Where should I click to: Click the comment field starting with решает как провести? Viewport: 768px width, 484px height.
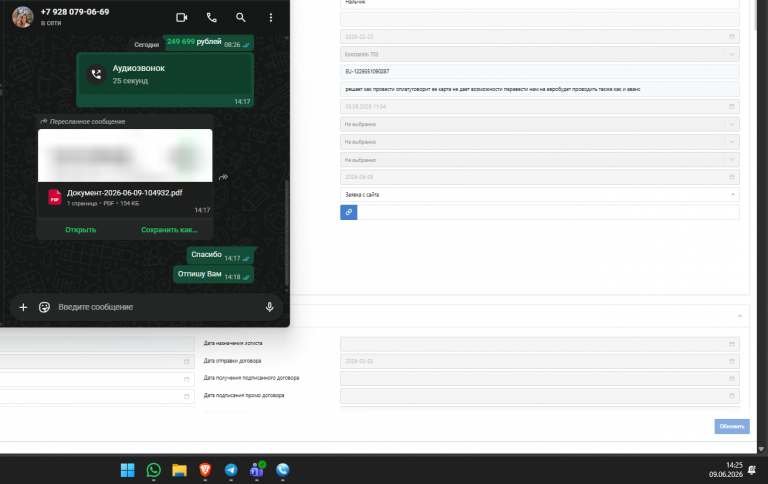coord(540,89)
